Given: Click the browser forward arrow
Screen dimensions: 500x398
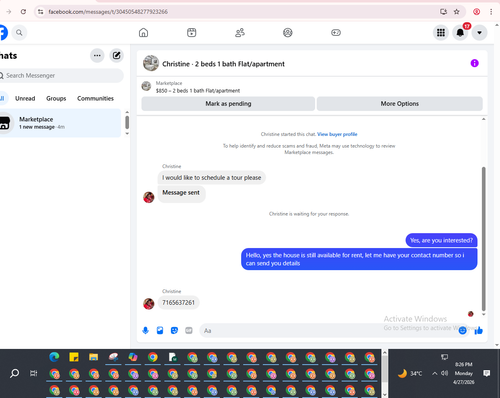Looking at the screenshot, I should click(8, 12).
